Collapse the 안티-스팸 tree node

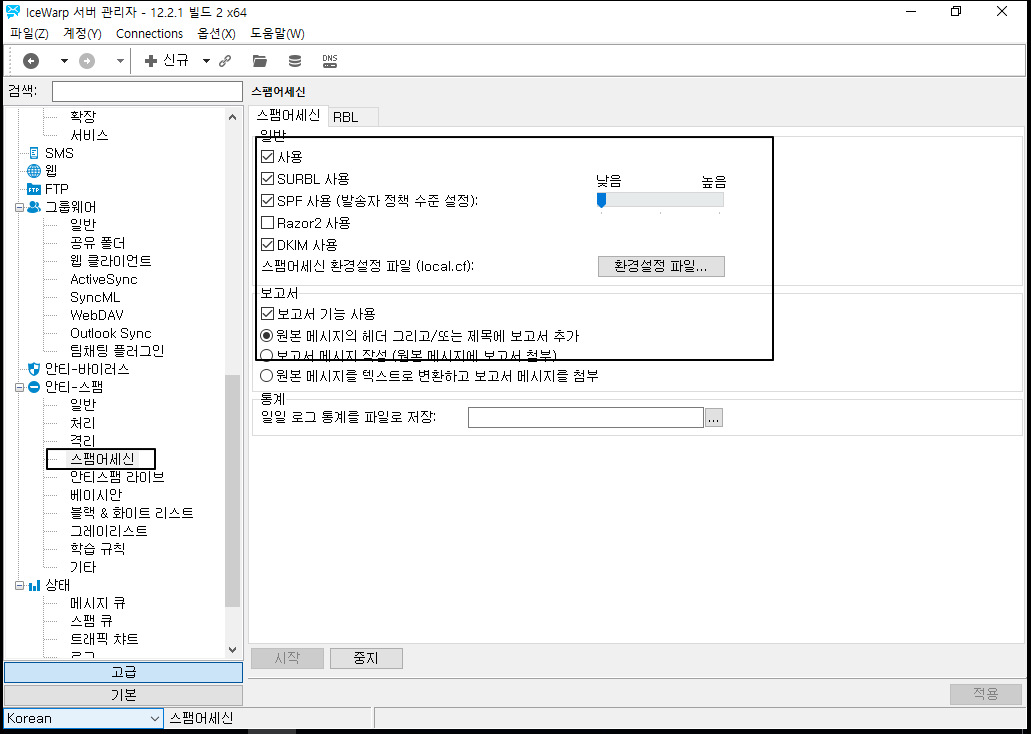coord(19,387)
